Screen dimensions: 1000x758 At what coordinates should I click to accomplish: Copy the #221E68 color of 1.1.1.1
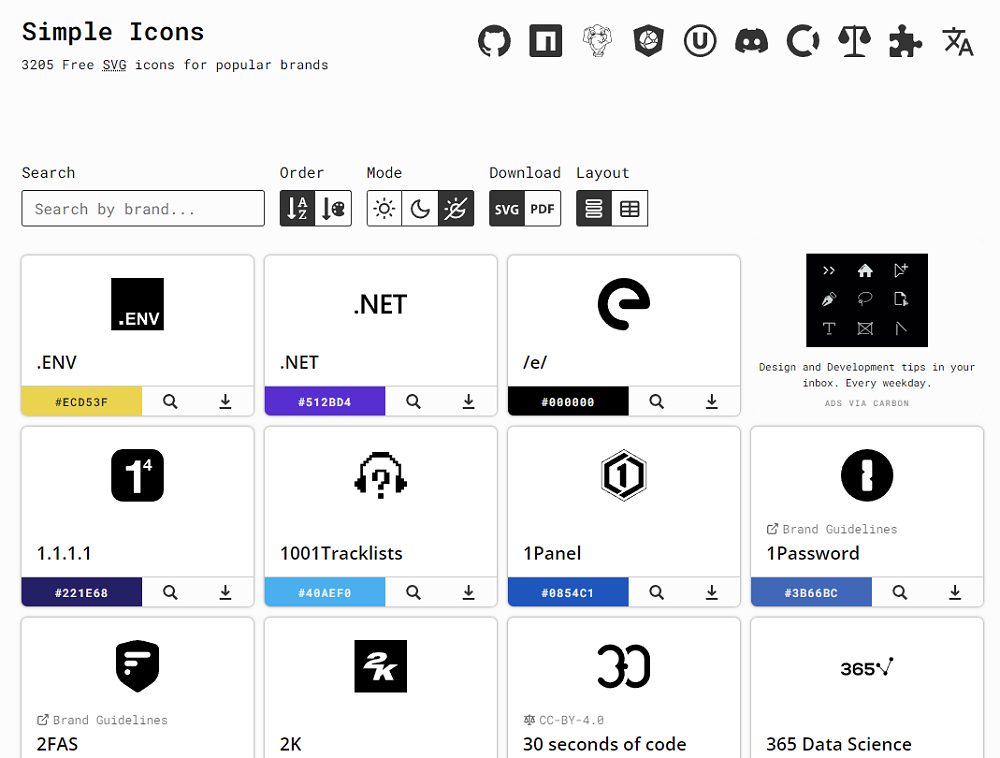pyautogui.click(x=82, y=592)
